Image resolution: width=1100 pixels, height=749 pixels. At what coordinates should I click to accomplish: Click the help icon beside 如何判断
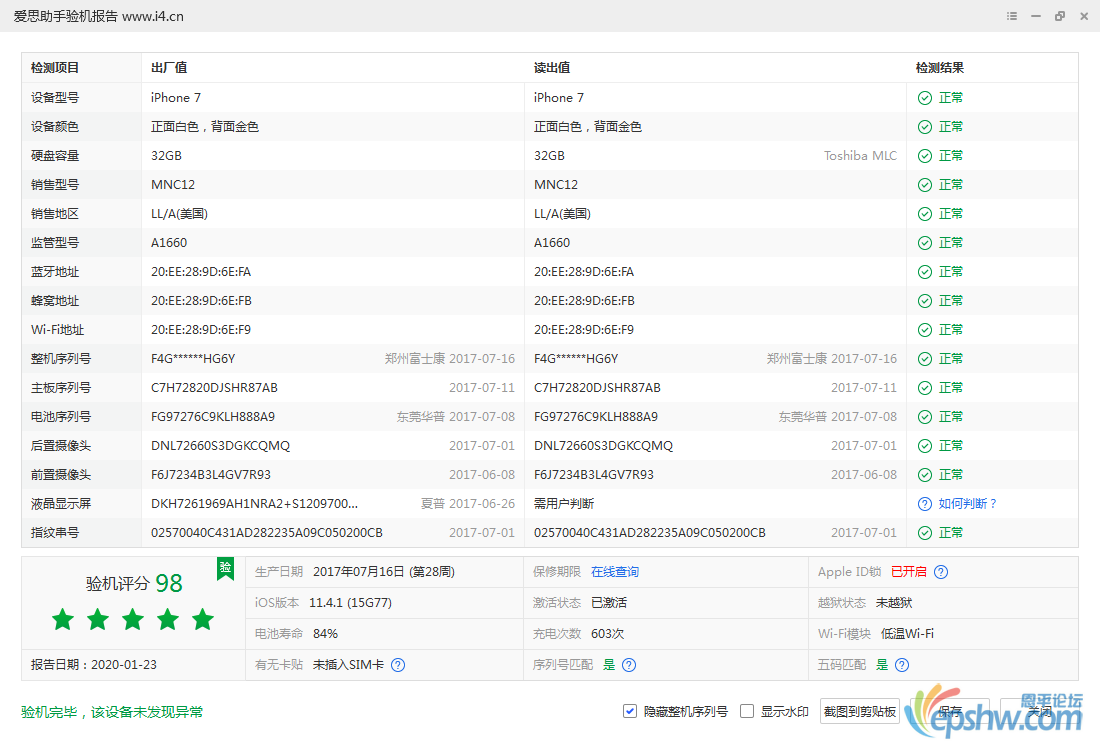[x=925, y=504]
